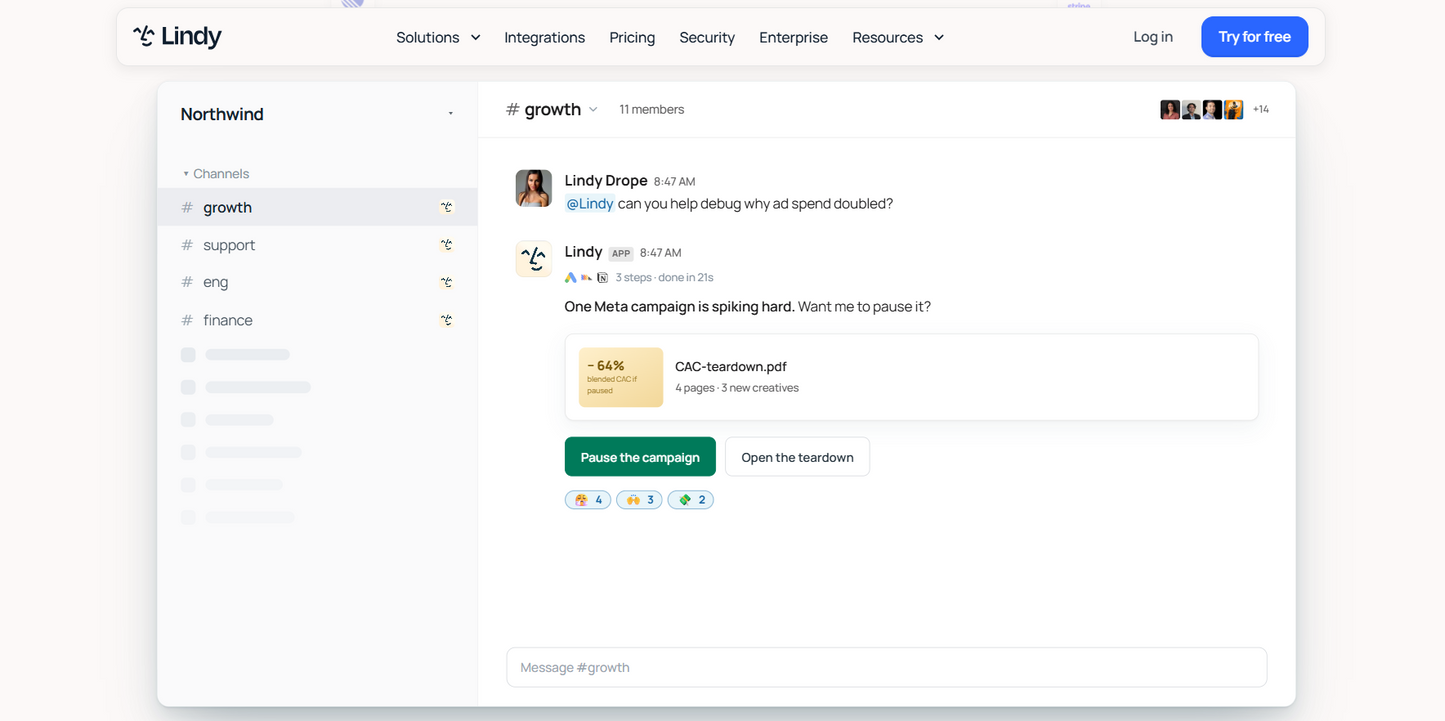Select the growth channel in sidebar
The width and height of the screenshot is (1445, 721).
[317, 207]
